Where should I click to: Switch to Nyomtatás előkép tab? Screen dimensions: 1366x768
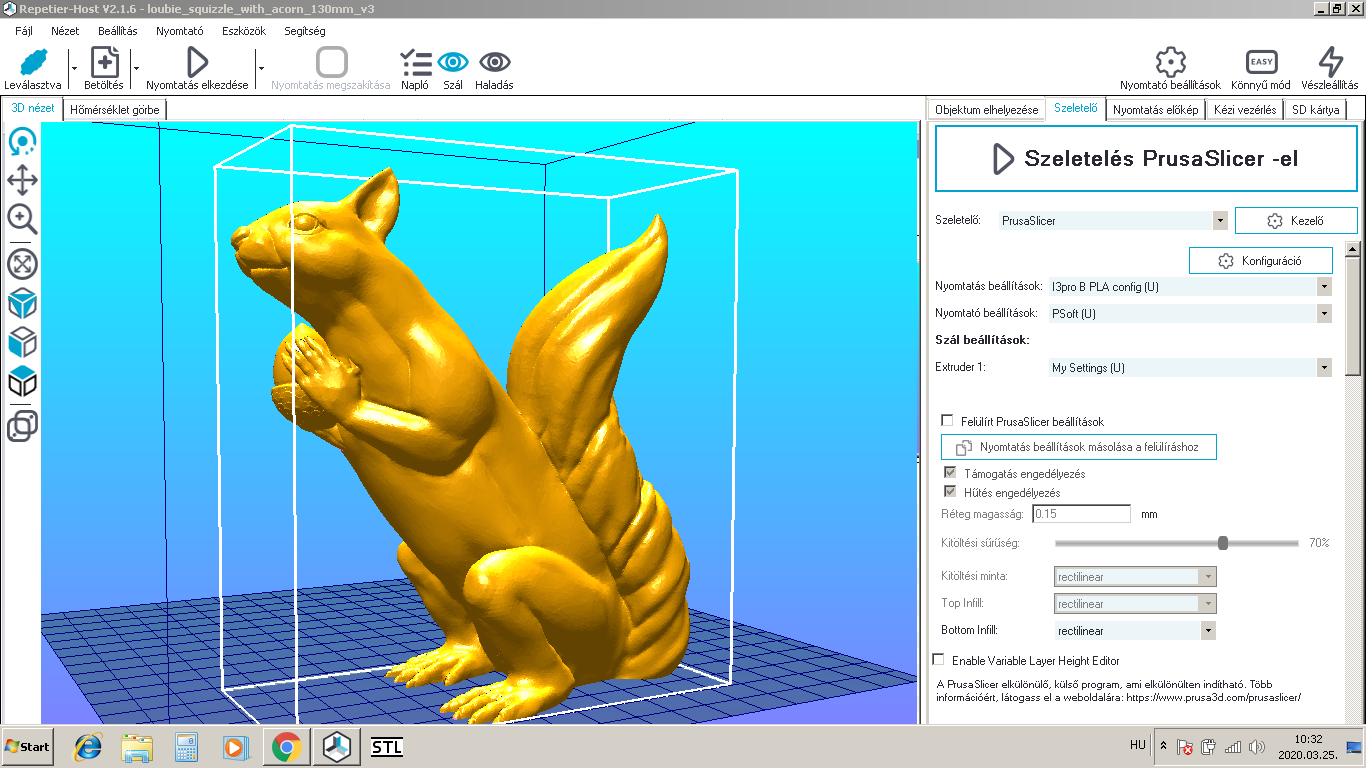(x=1156, y=109)
